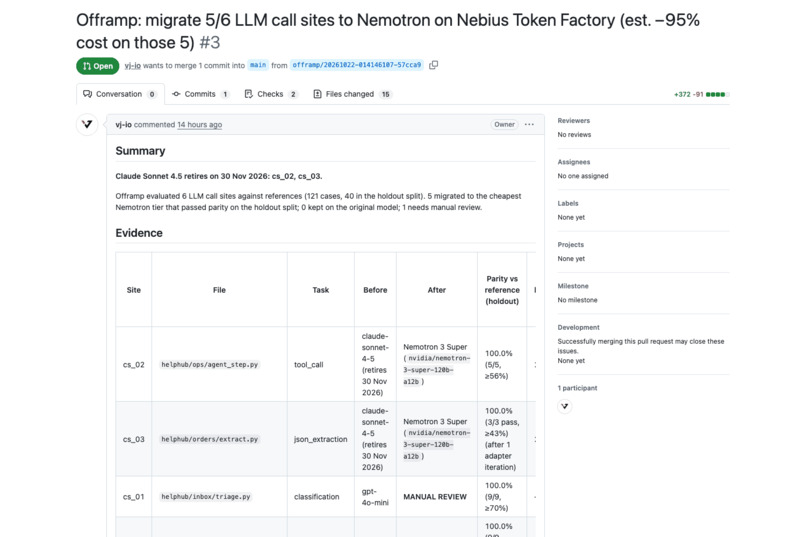
Task: Click the participant avatar in the sidebar
Action: pyautogui.click(x=564, y=406)
